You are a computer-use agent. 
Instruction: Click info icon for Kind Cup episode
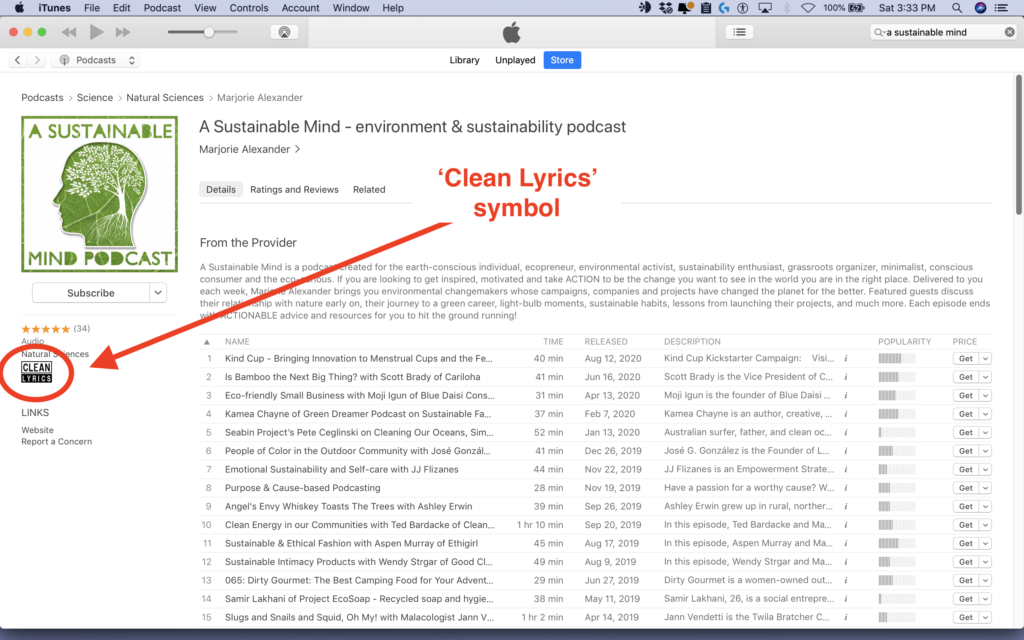tap(846, 358)
